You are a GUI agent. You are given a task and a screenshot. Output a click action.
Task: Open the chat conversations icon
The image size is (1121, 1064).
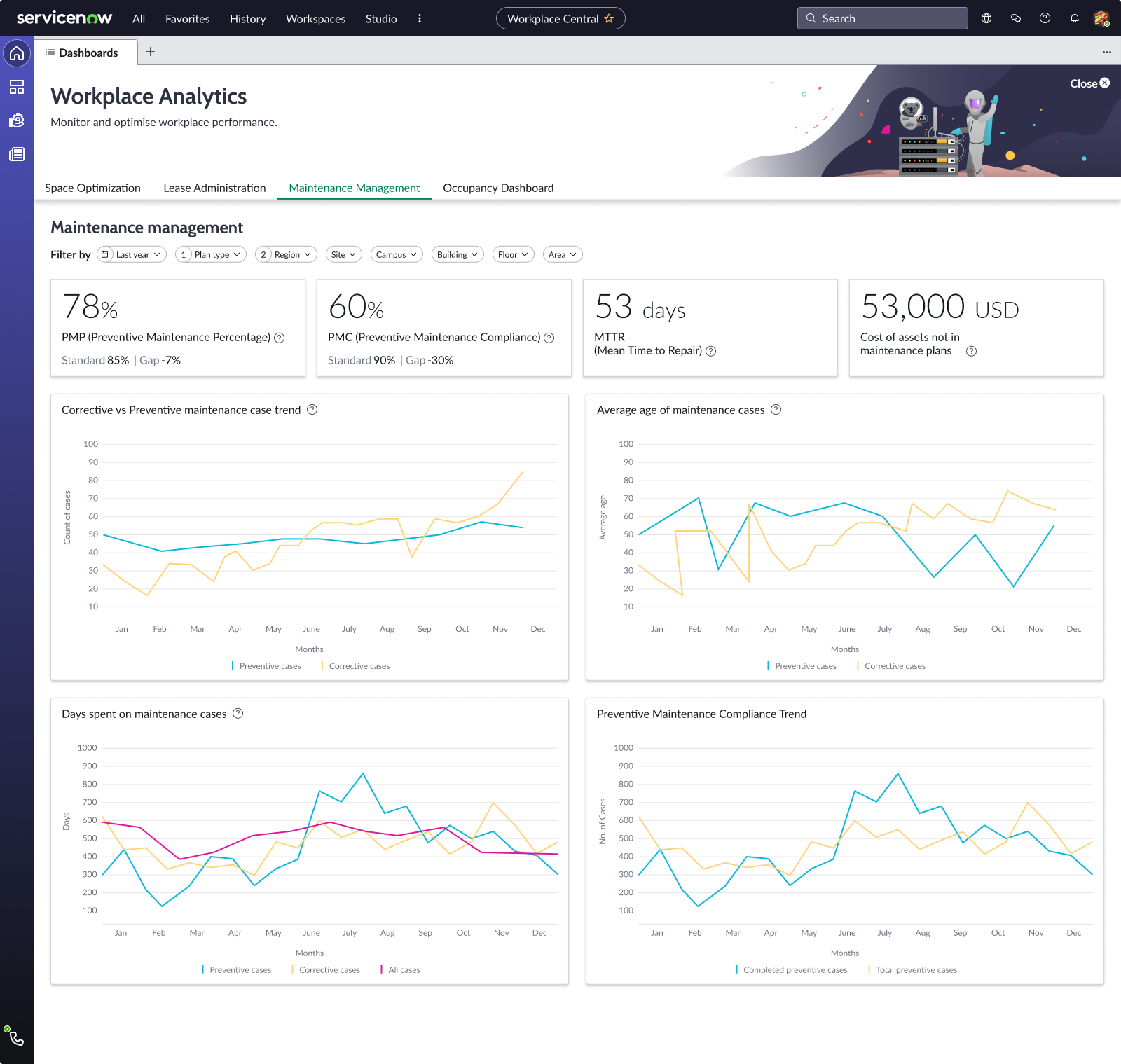point(1016,18)
